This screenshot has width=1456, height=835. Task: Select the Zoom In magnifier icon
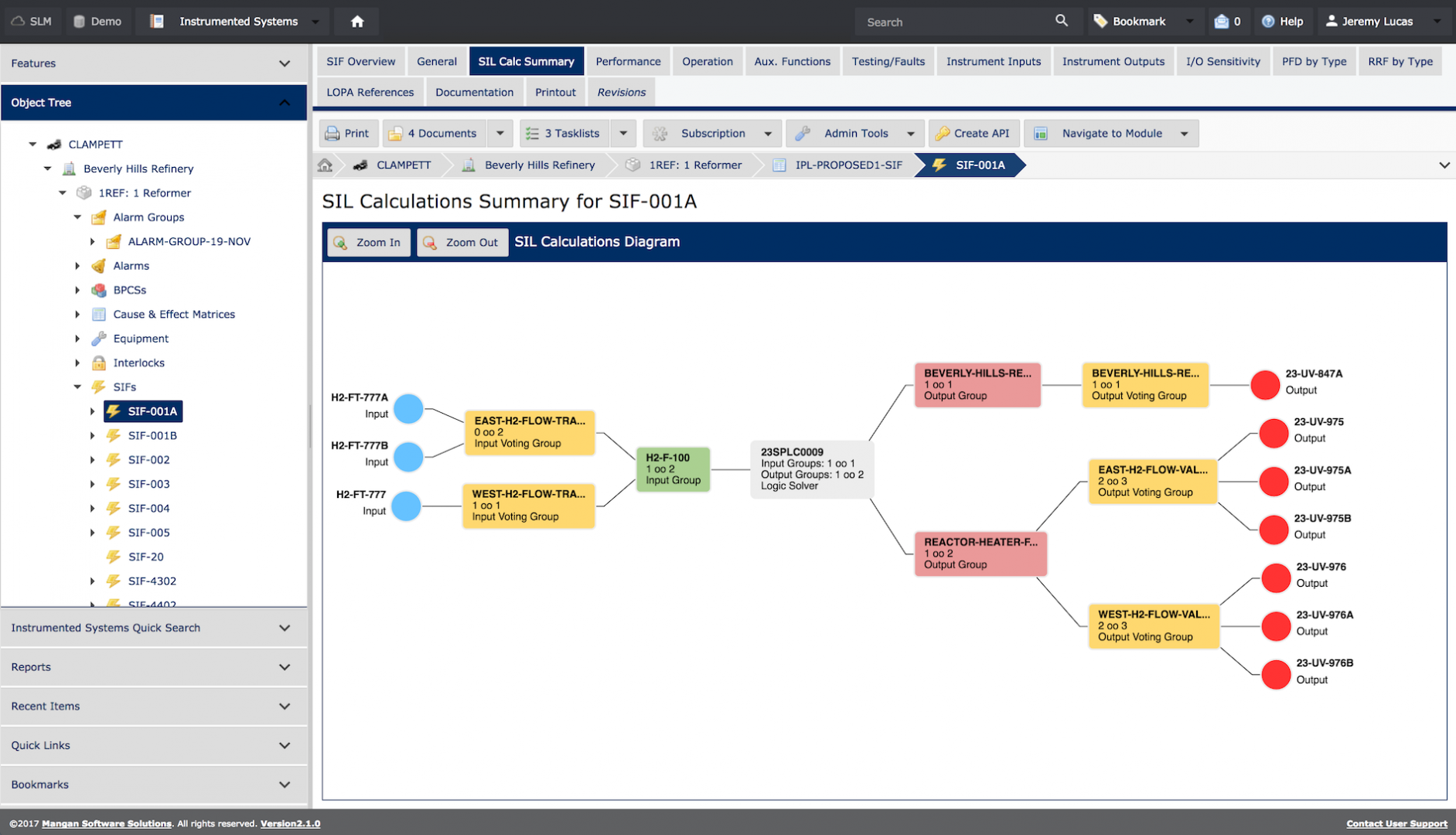pos(341,242)
